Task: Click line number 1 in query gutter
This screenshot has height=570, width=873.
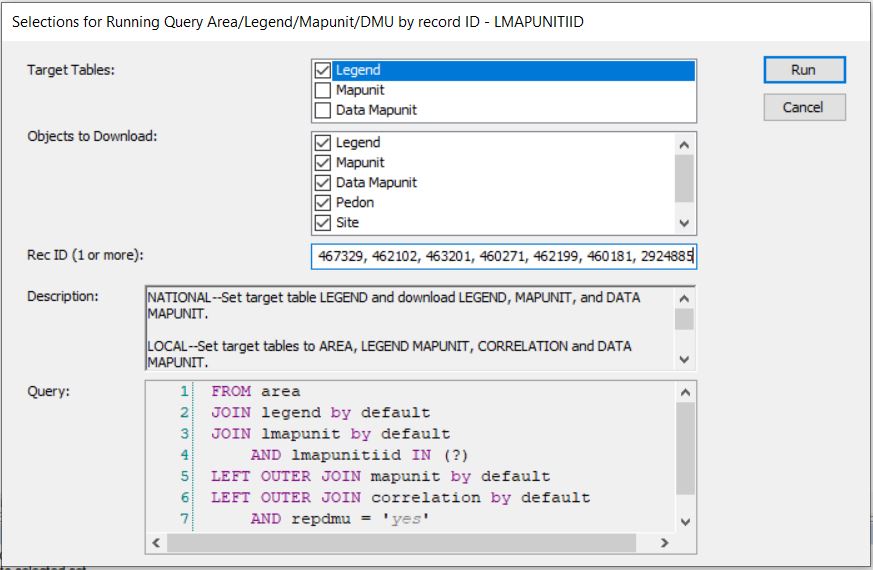Action: click(184, 391)
